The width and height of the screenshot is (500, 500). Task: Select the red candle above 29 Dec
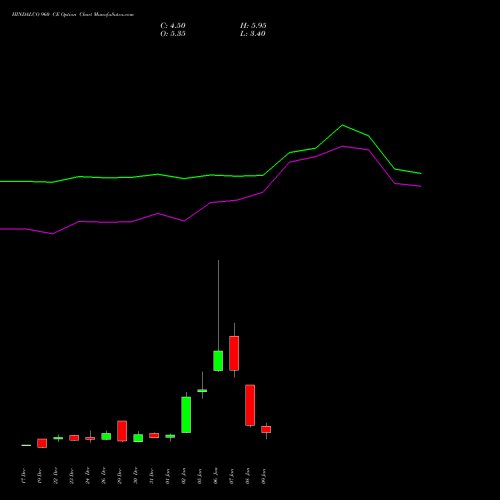122,431
